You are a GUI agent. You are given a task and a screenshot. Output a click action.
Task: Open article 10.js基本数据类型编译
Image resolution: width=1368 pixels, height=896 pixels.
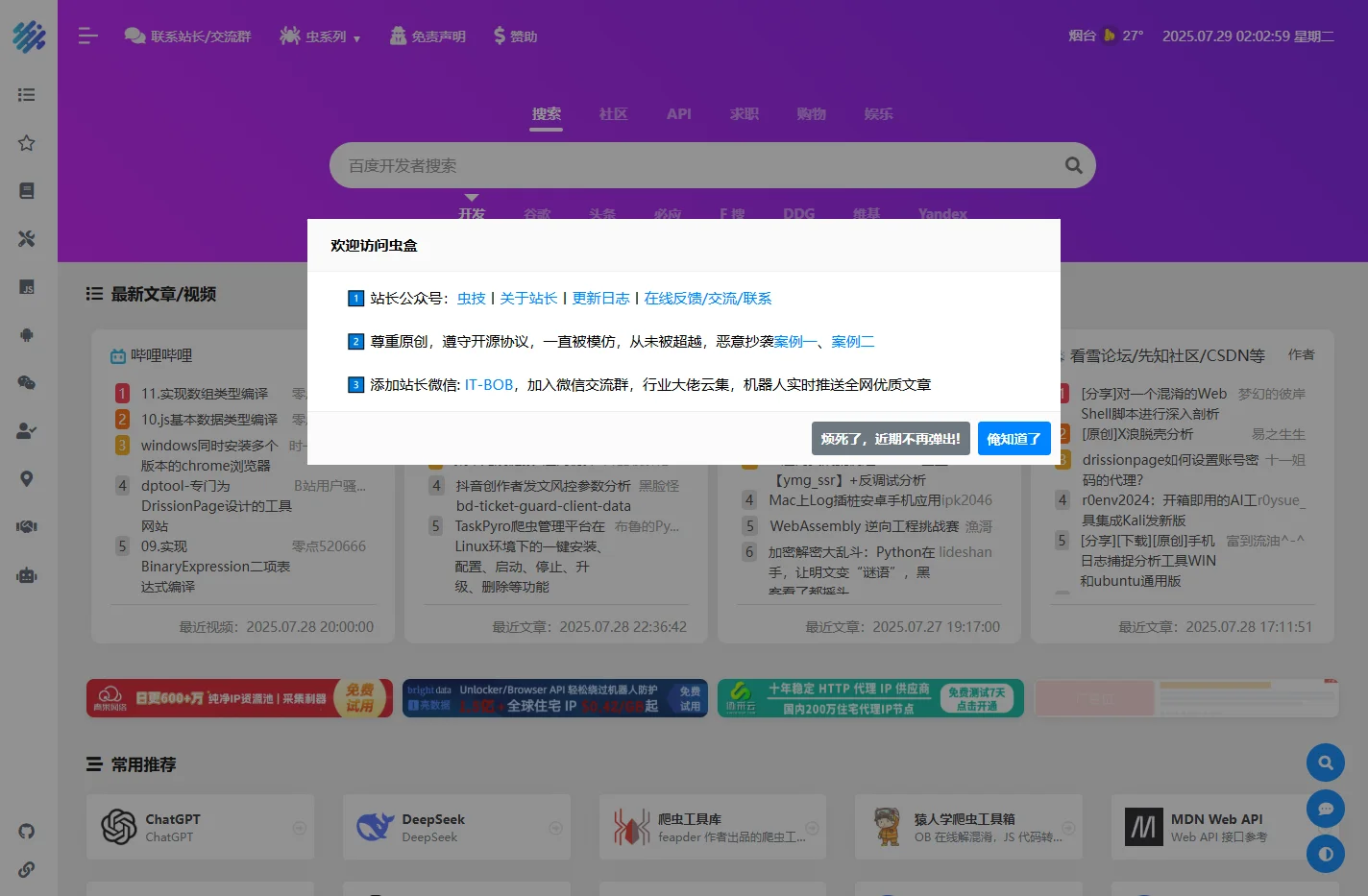209,420
